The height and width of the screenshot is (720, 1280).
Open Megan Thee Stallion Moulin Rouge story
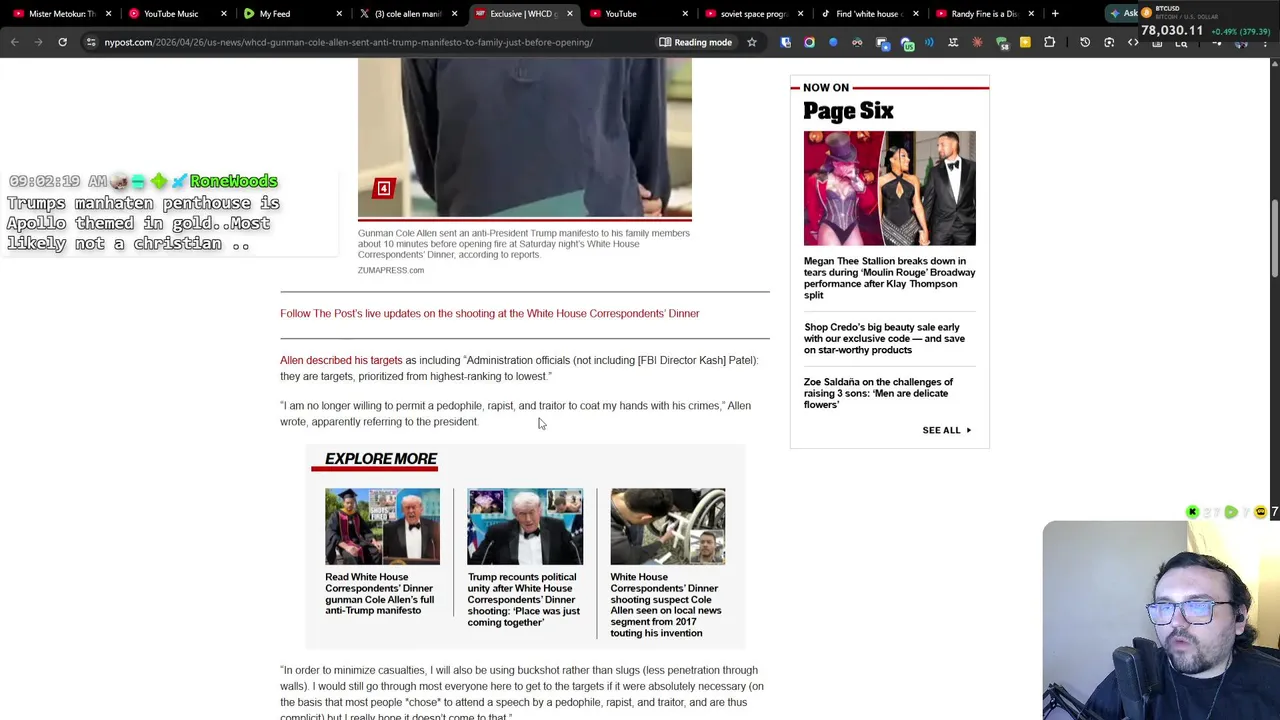coord(889,278)
